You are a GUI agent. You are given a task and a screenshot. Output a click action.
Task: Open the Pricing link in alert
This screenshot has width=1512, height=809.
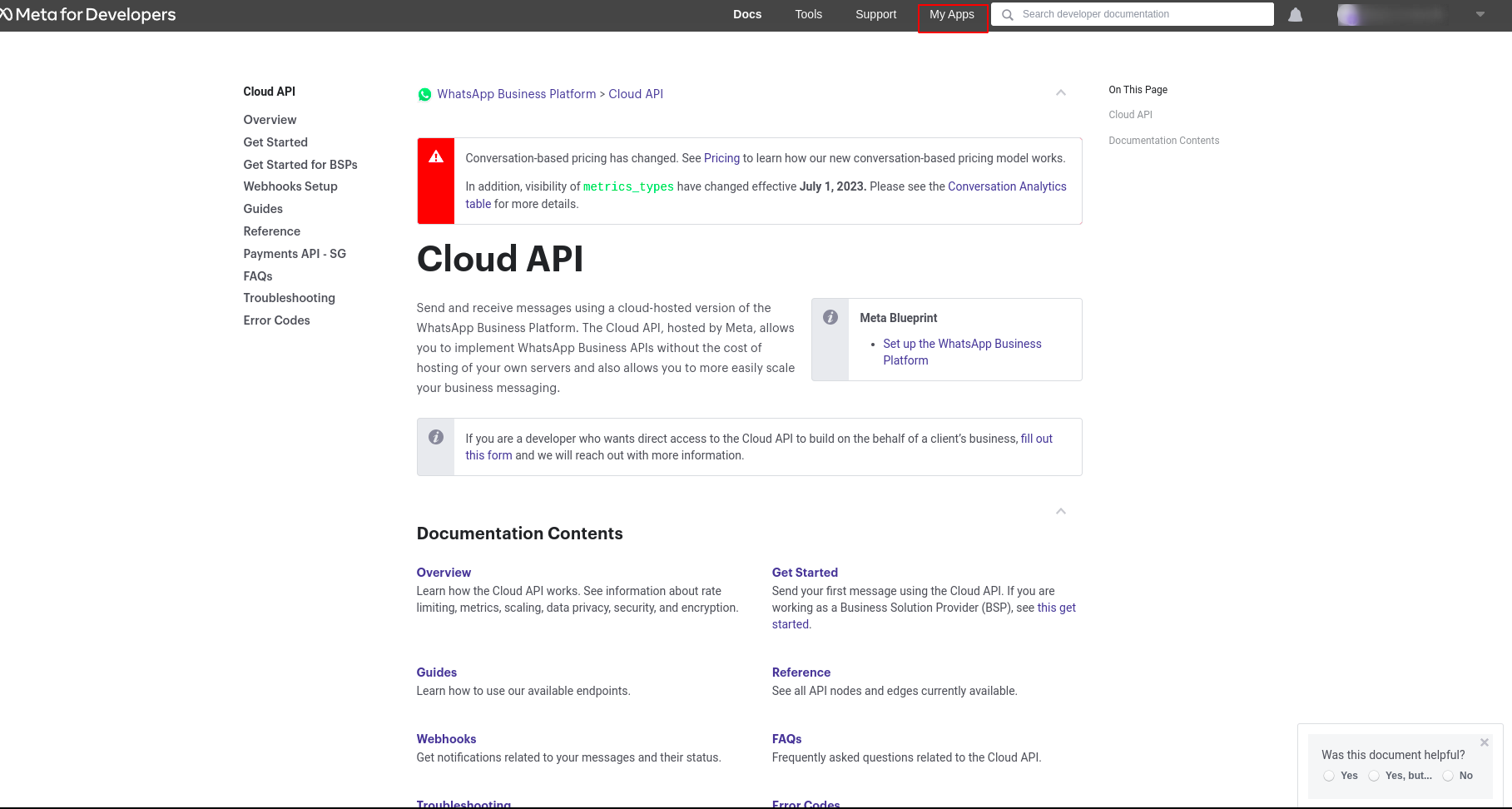click(721, 158)
